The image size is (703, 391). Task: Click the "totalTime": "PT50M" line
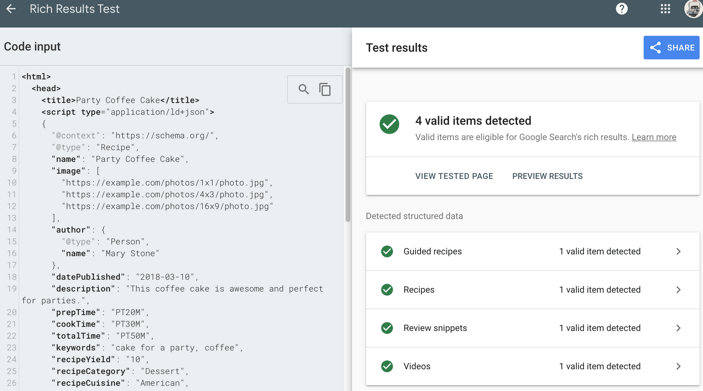coord(103,336)
